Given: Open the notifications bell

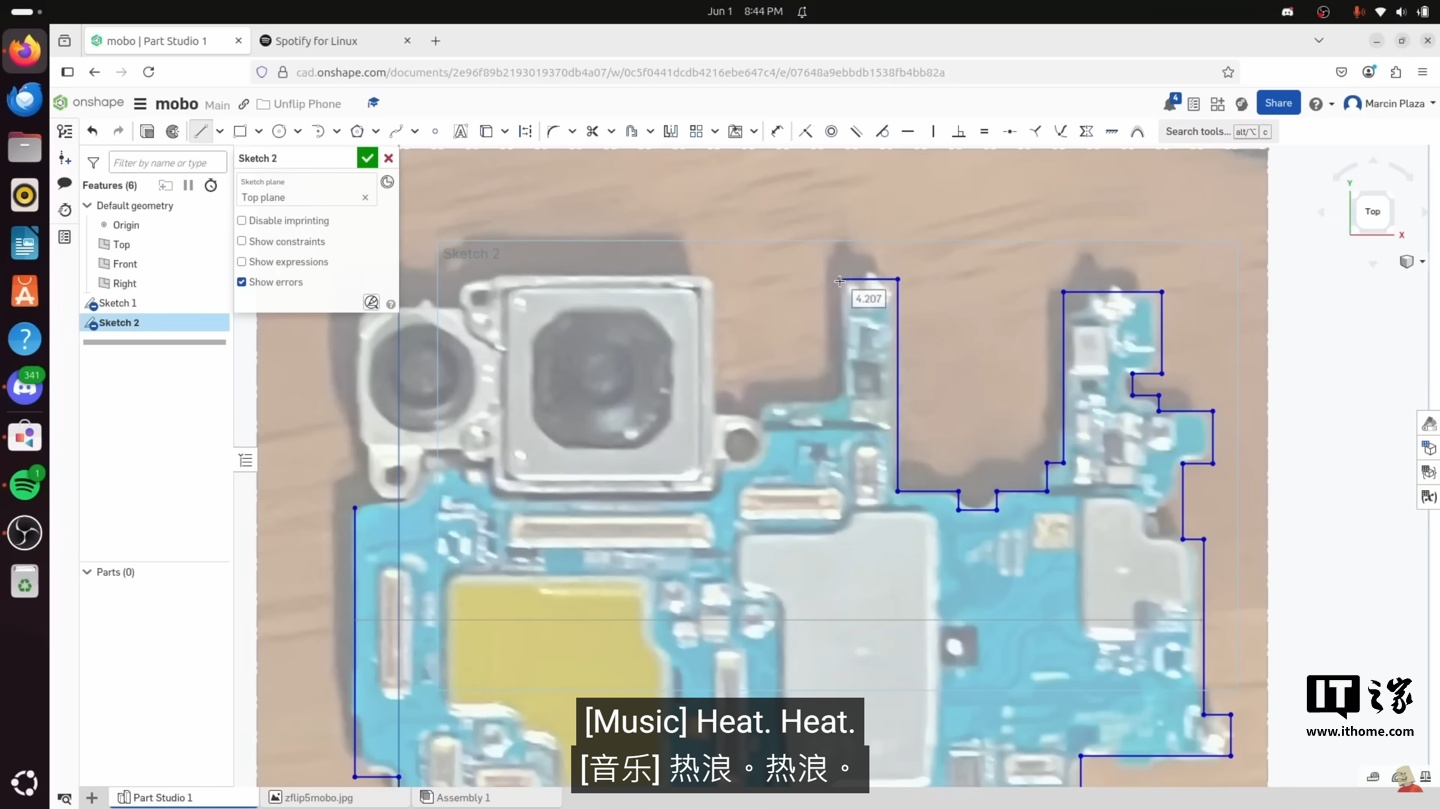Looking at the screenshot, I should tap(1170, 104).
